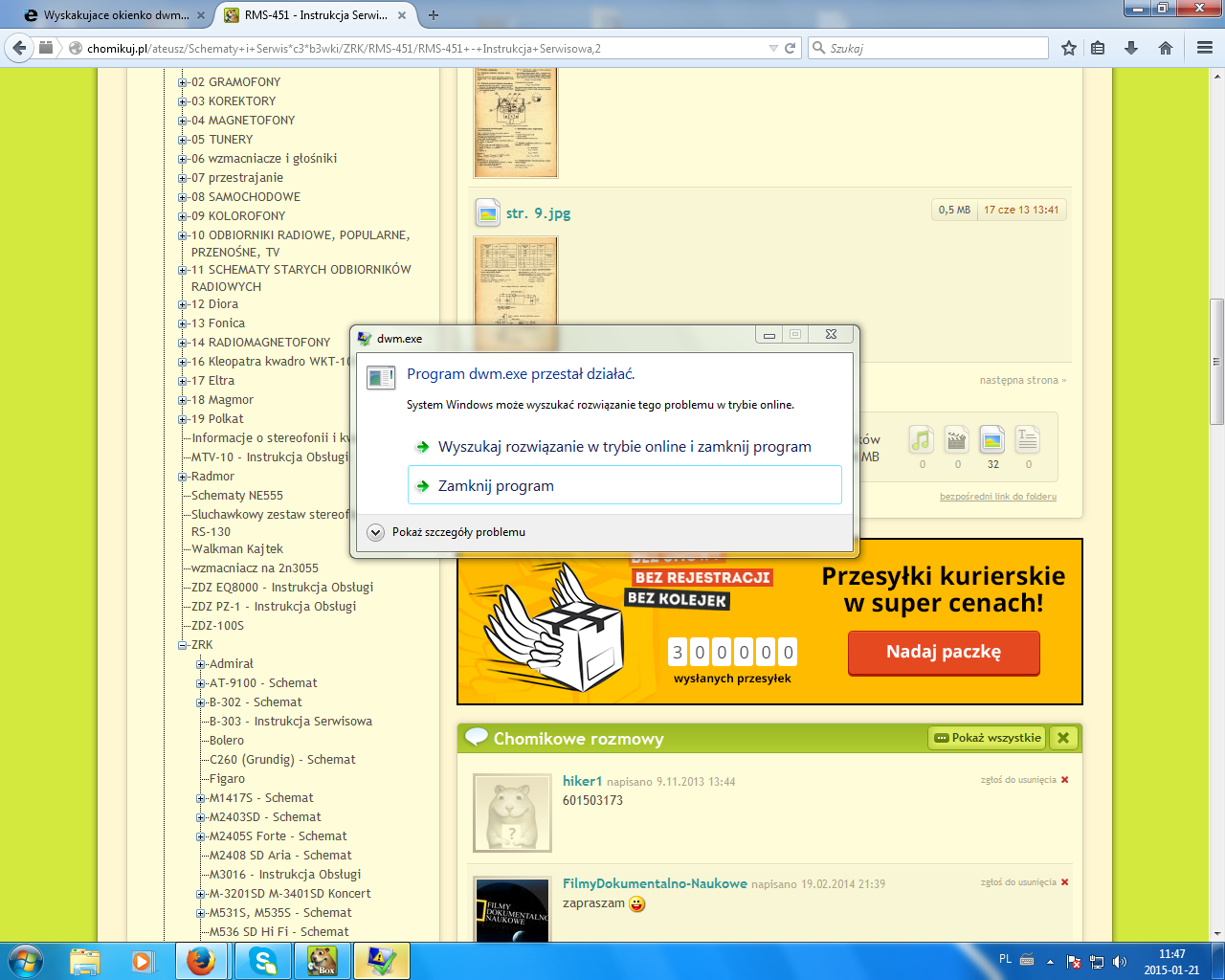The height and width of the screenshot is (980, 1225).
Task: Open Skype from taskbar
Action: [x=263, y=961]
